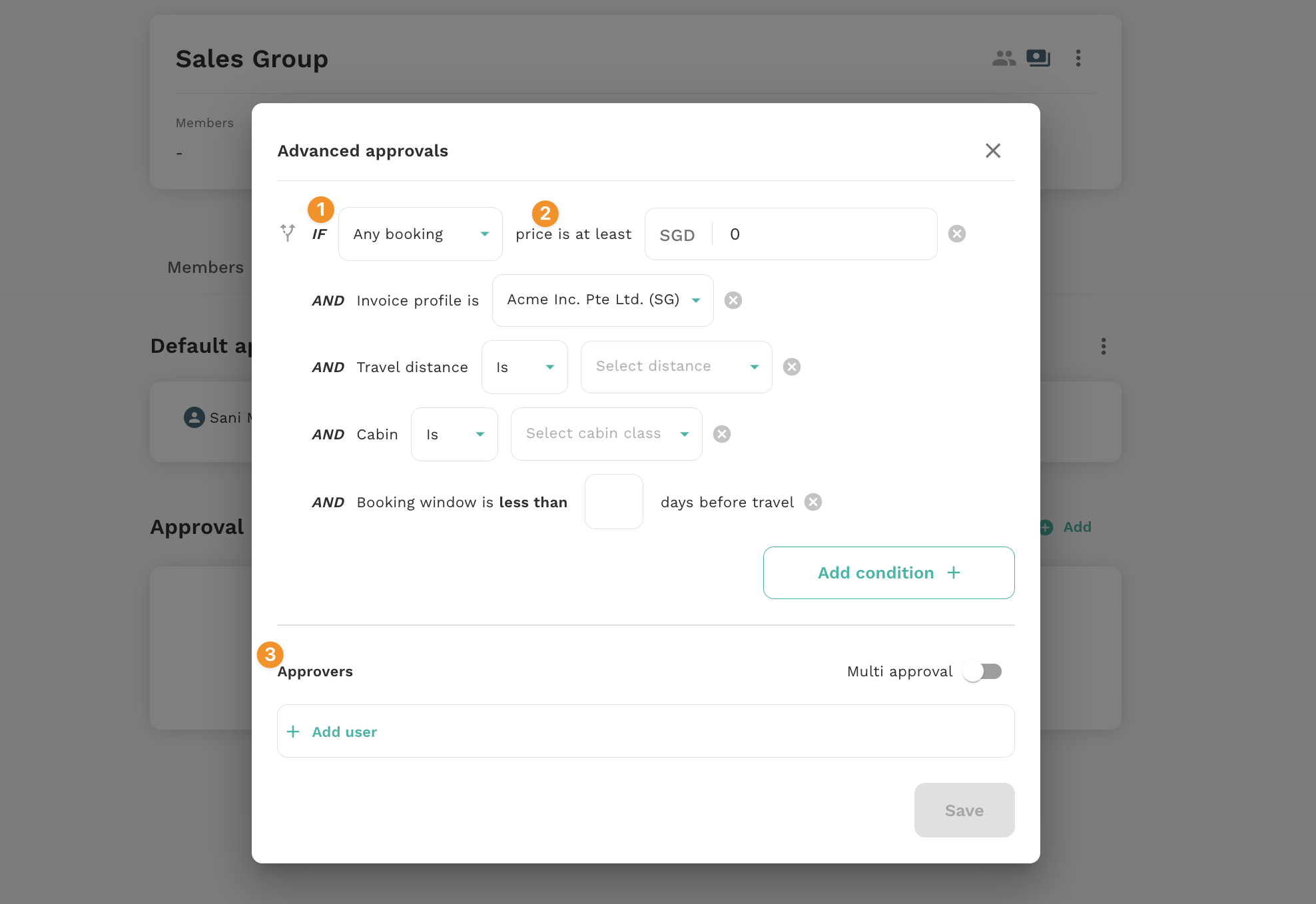
Task: Click the 'Invoice profile is' label
Action: tap(418, 301)
